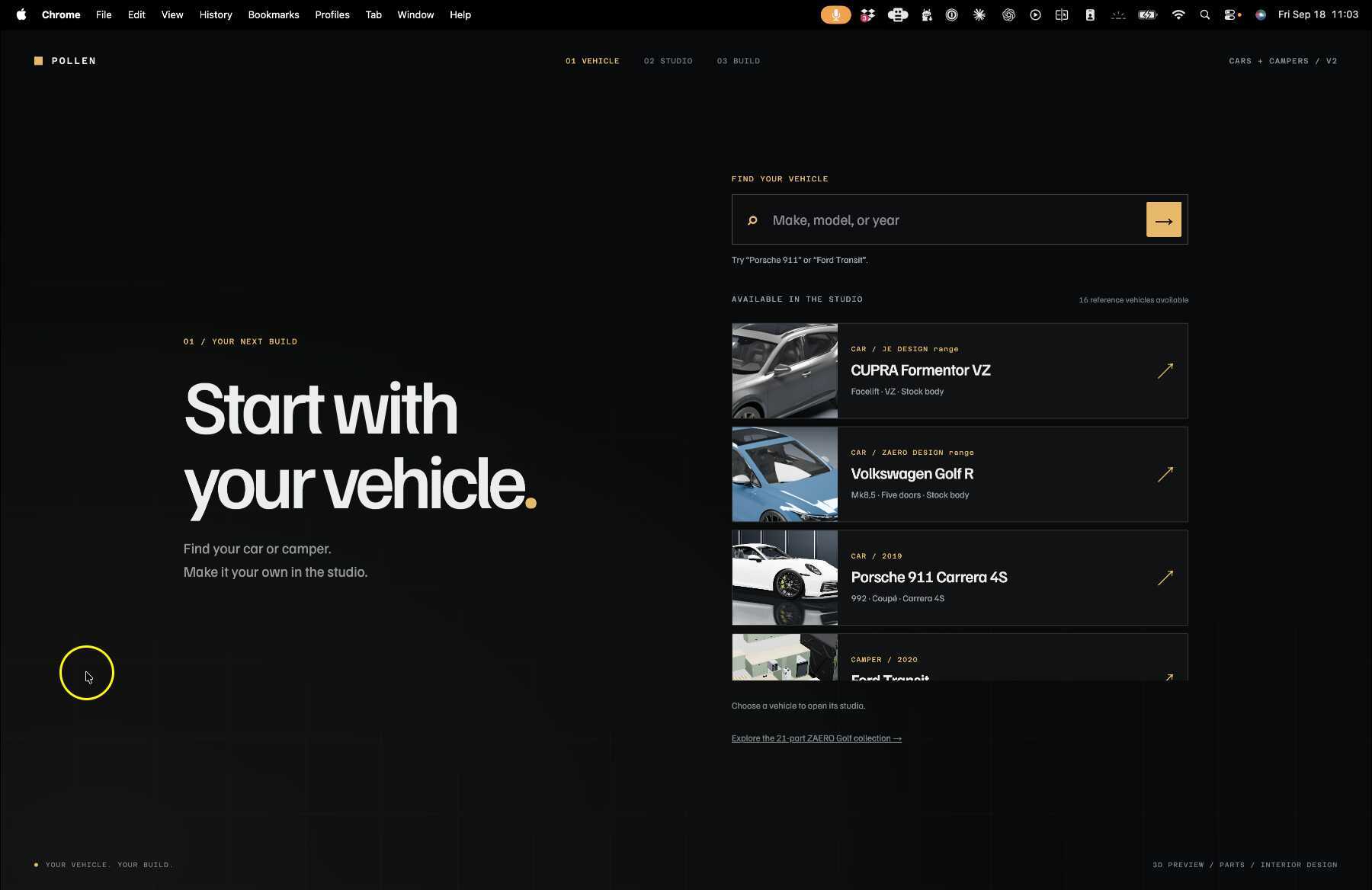The width and height of the screenshot is (1372, 890).
Task: Open the Wi-Fi status menu
Action: (1178, 14)
